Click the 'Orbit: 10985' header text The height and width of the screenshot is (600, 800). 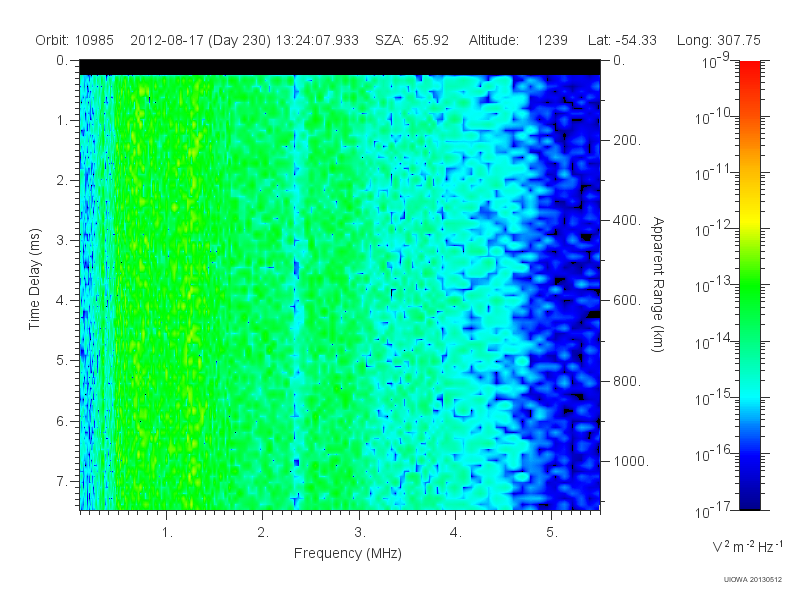pyautogui.click(x=74, y=40)
